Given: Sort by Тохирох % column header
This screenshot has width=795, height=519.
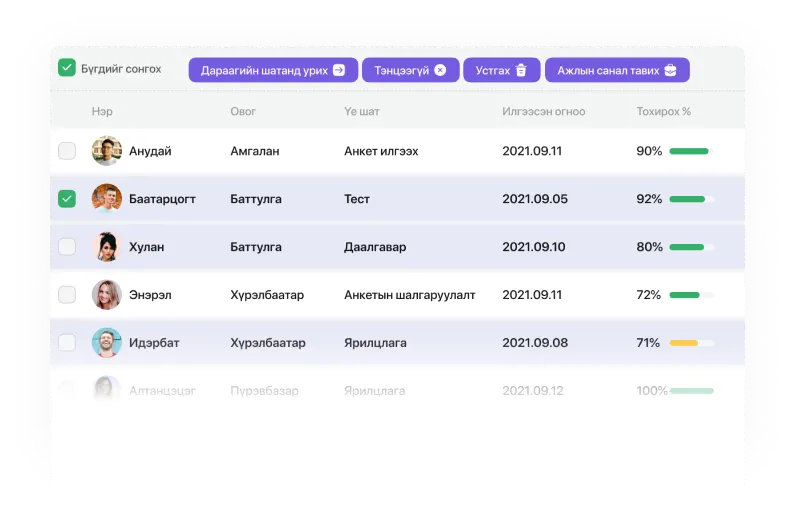Looking at the screenshot, I should pyautogui.click(x=663, y=111).
